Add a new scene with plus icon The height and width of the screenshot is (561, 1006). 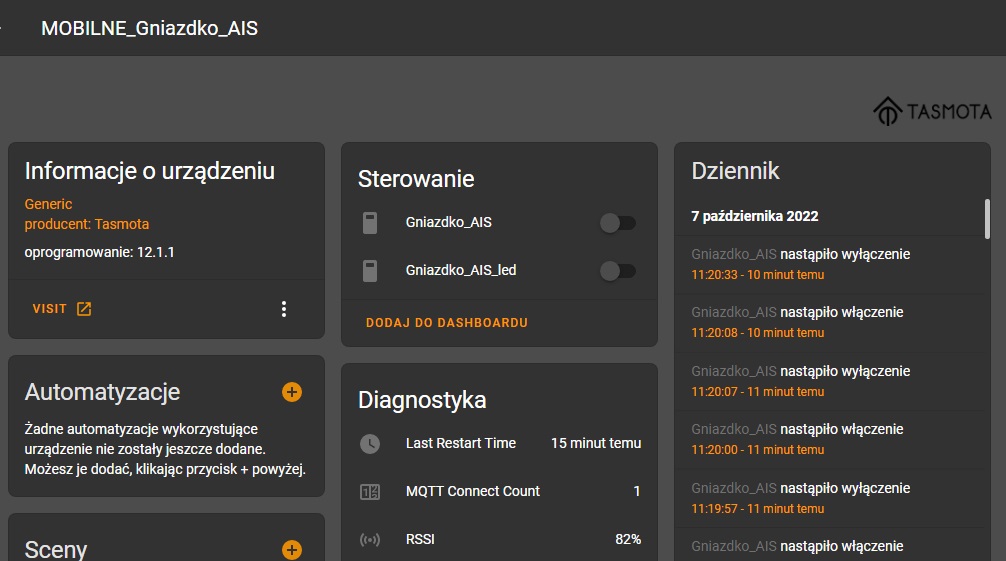point(292,549)
